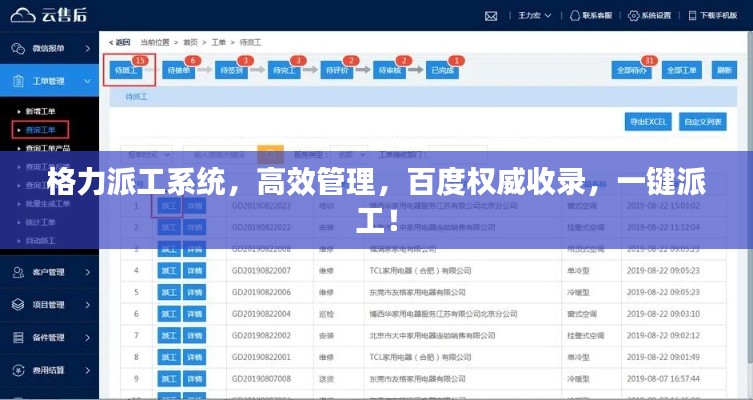753x400 pixels.
Task: Click 详情 for order GD20190807008
Action: 194,379
